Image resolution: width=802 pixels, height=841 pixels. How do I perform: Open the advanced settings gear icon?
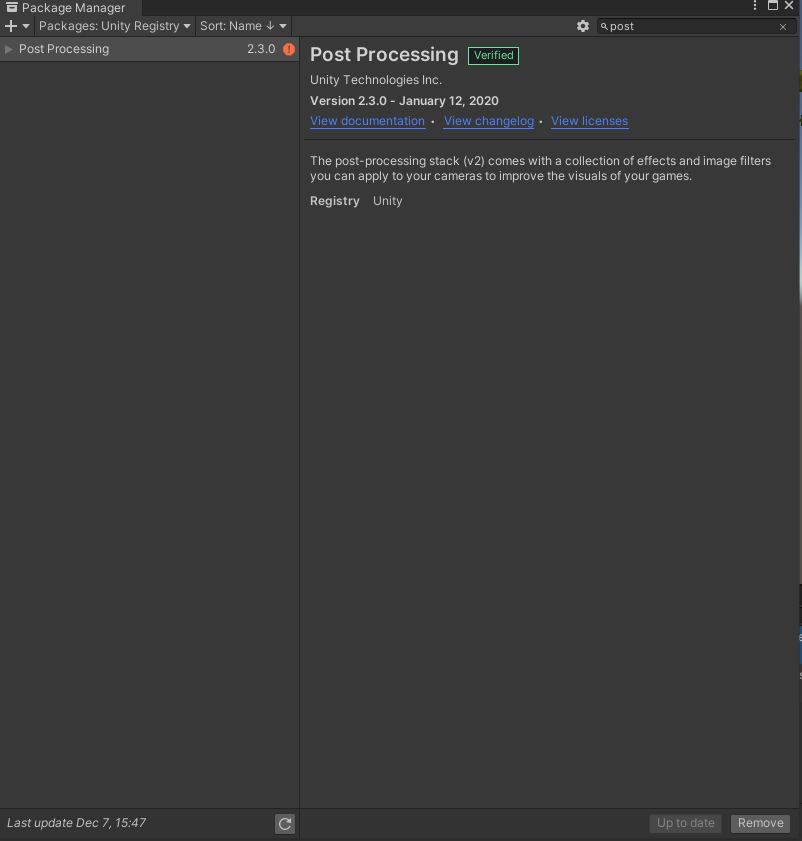(583, 26)
